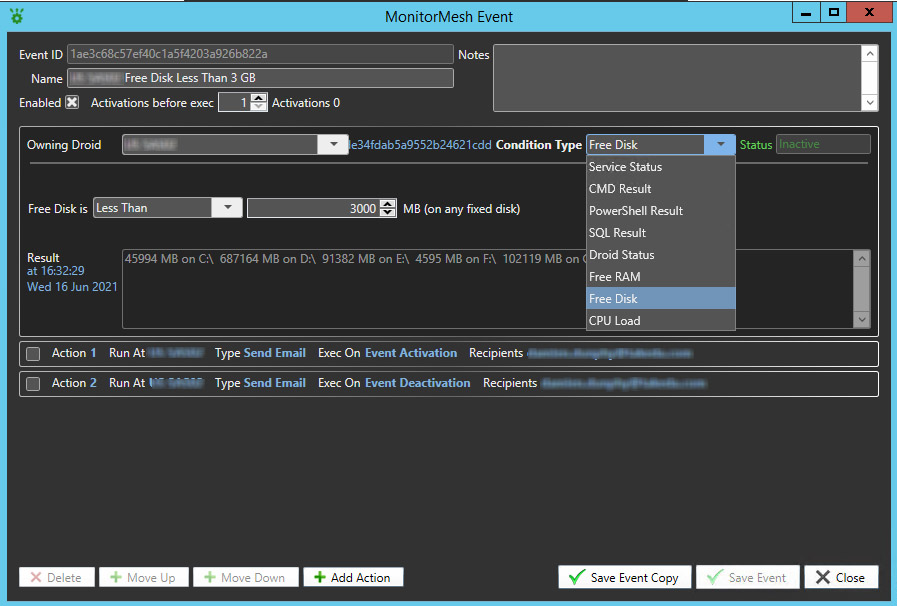Click the Save Event Copy button
This screenshot has width=897, height=606.
pos(624,577)
